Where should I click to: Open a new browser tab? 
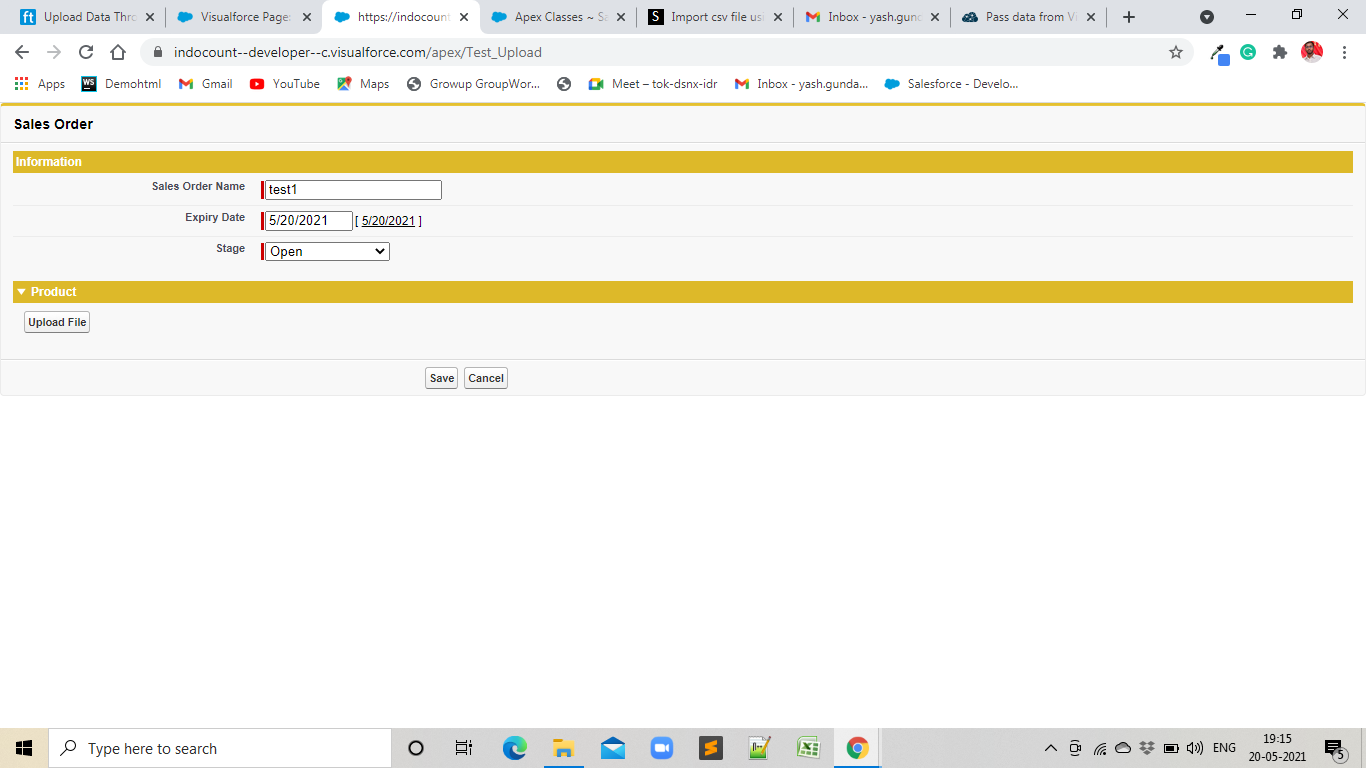[x=1129, y=17]
